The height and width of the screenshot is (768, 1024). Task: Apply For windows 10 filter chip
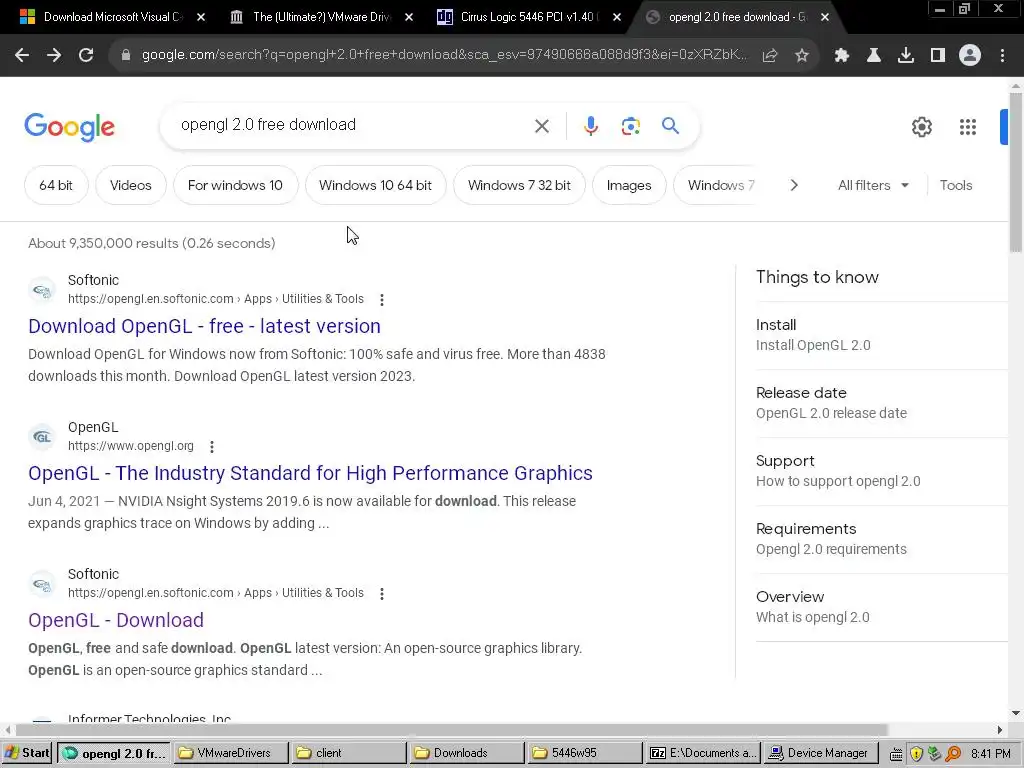(x=235, y=185)
